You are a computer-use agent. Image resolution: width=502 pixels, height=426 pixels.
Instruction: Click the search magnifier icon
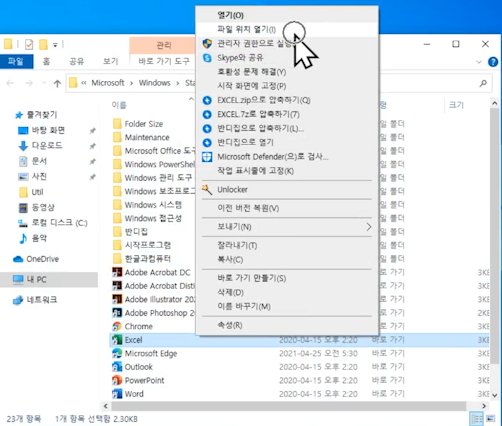pyautogui.click(x=483, y=83)
